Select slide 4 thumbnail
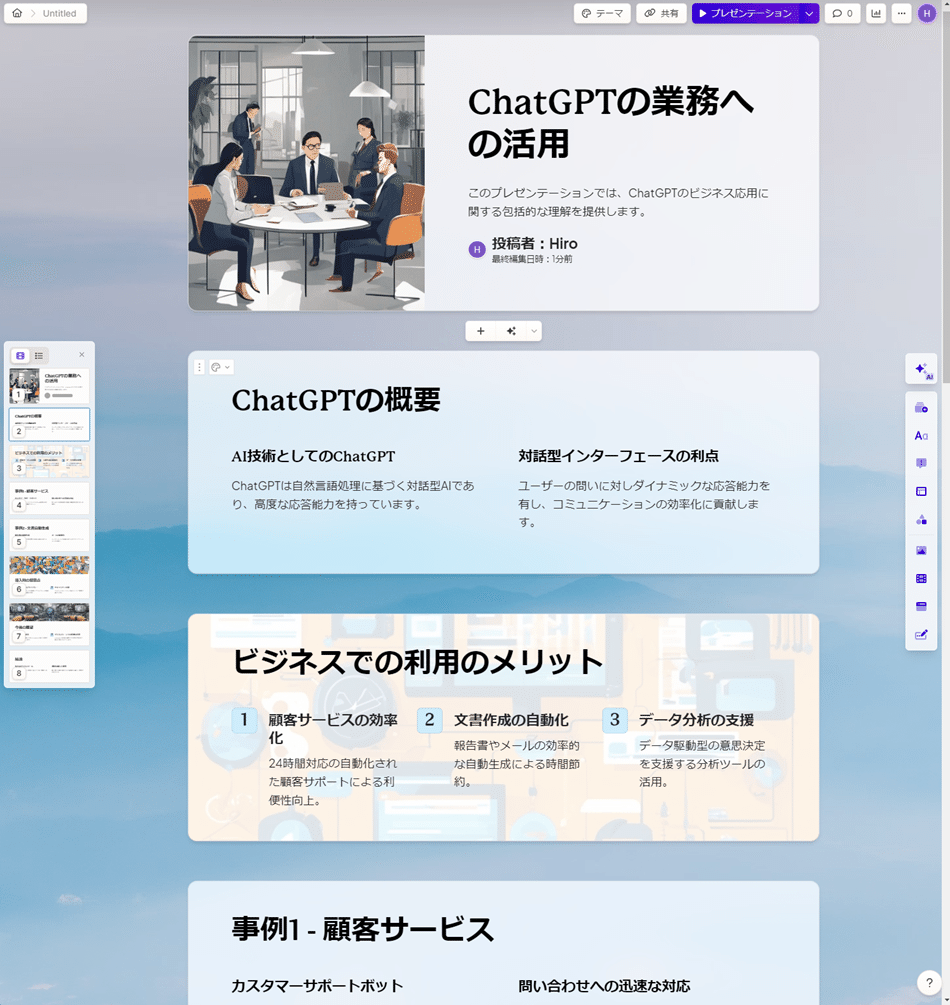This screenshot has width=950, height=1005. coord(49,499)
